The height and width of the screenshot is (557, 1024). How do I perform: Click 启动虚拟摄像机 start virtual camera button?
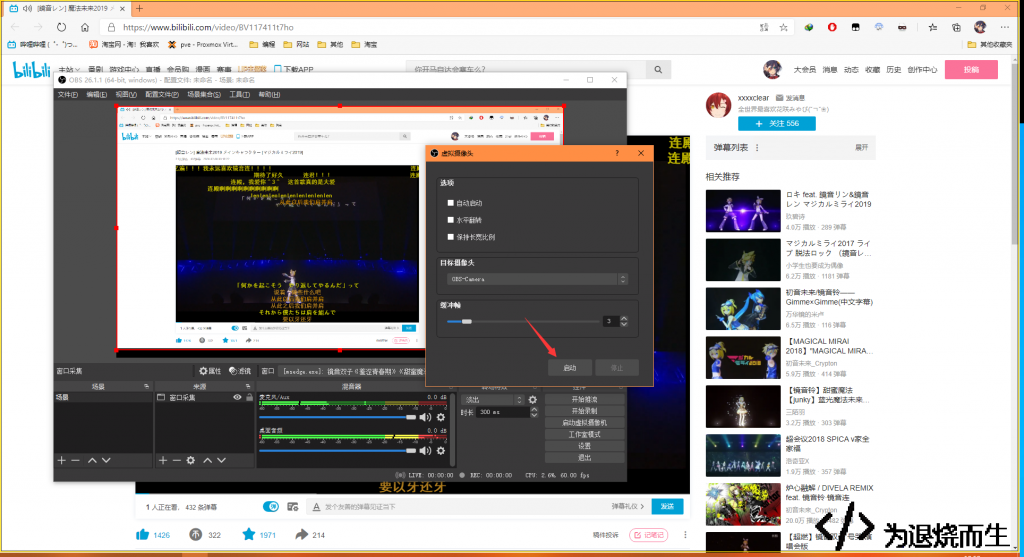coord(584,422)
